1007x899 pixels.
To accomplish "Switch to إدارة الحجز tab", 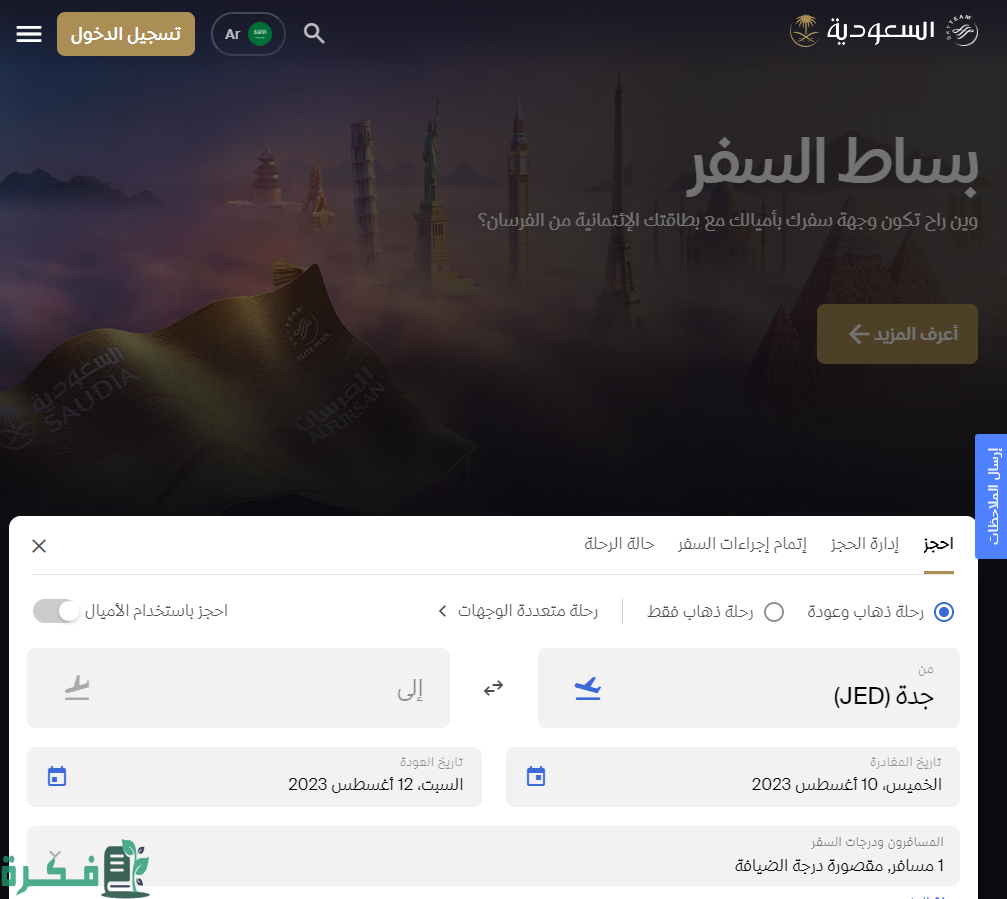I will coord(864,545).
